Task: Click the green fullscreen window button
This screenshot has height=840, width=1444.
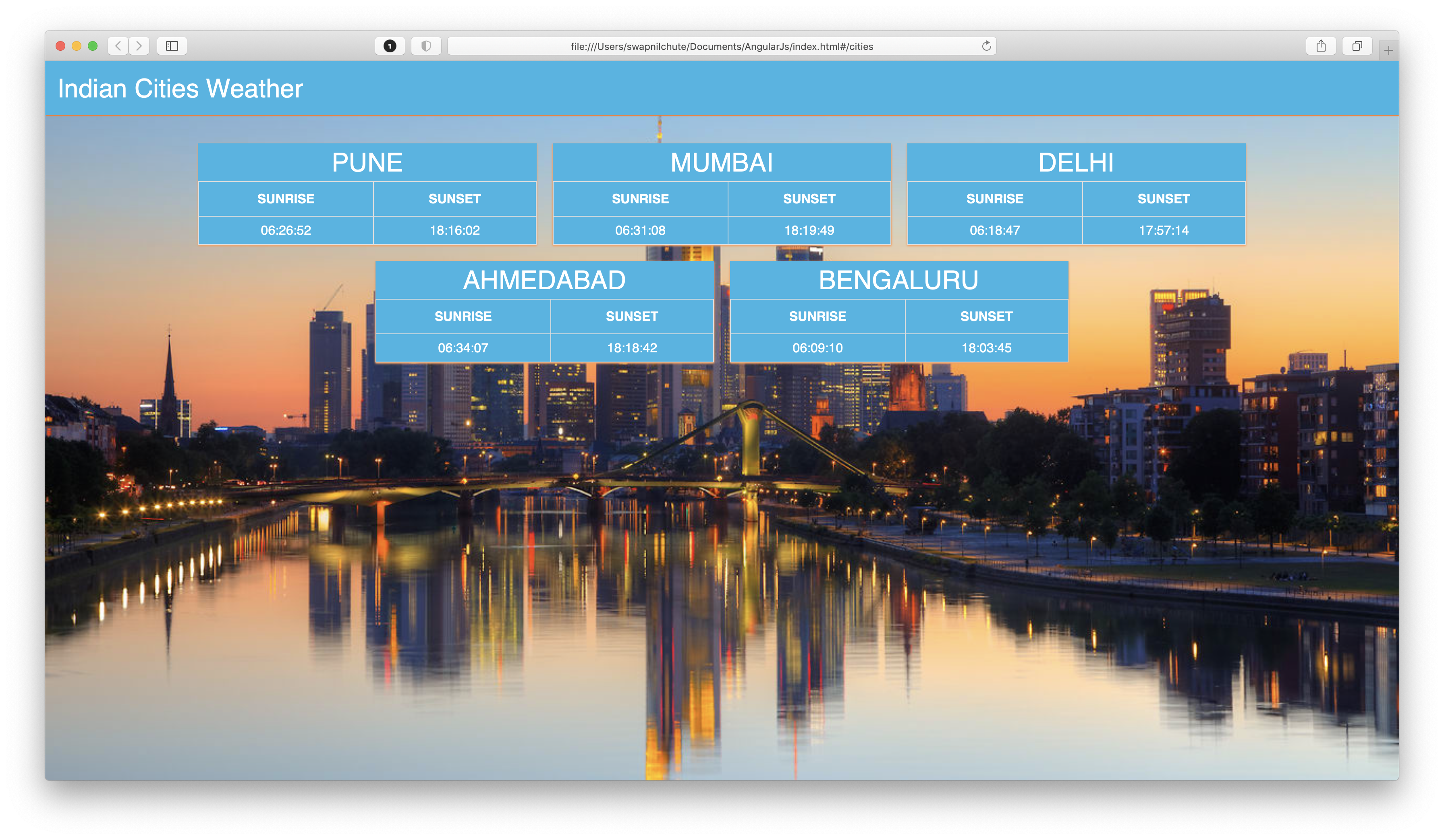Action: tap(93, 46)
